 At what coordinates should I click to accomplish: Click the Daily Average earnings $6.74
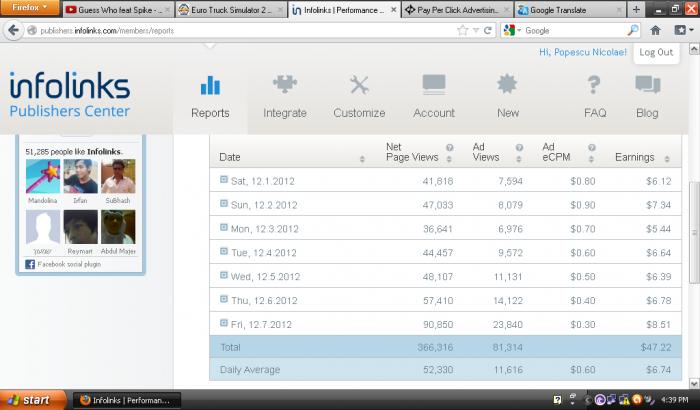658,370
